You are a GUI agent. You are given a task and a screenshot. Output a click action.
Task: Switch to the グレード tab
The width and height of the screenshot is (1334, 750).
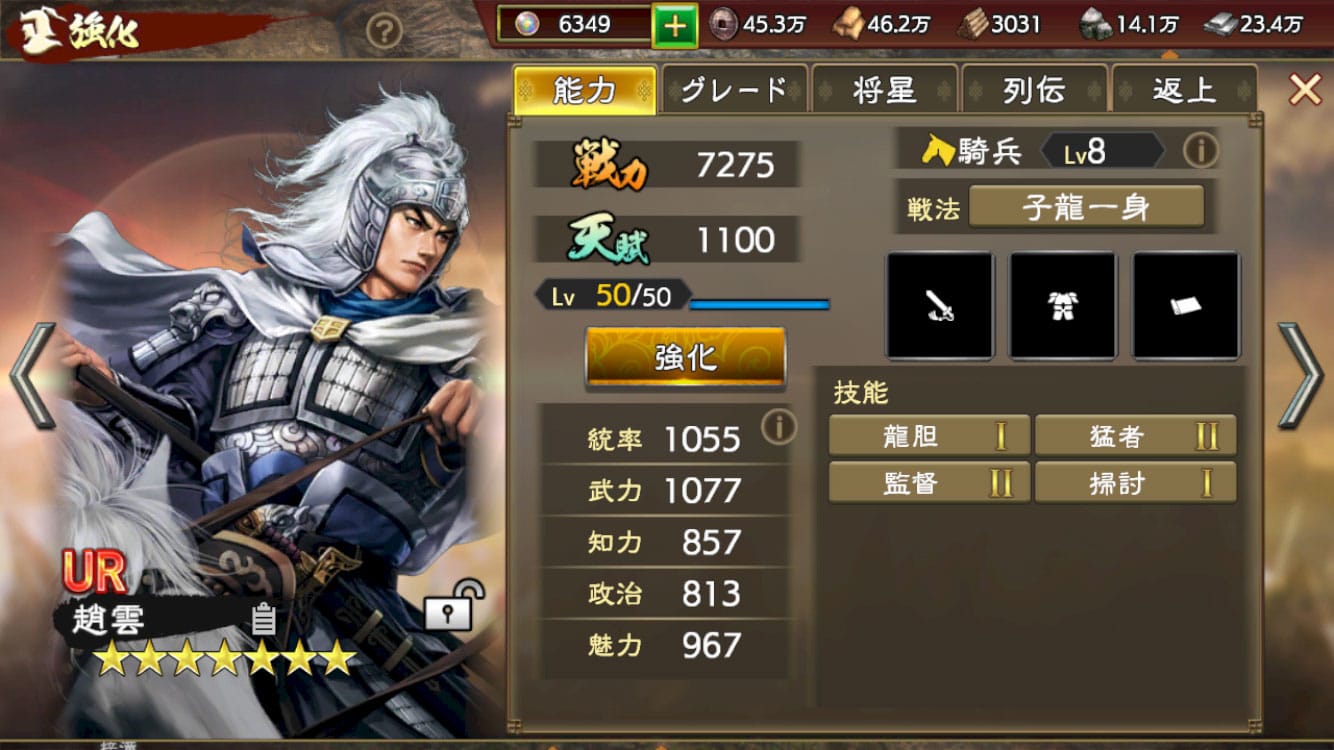pyautogui.click(x=734, y=90)
